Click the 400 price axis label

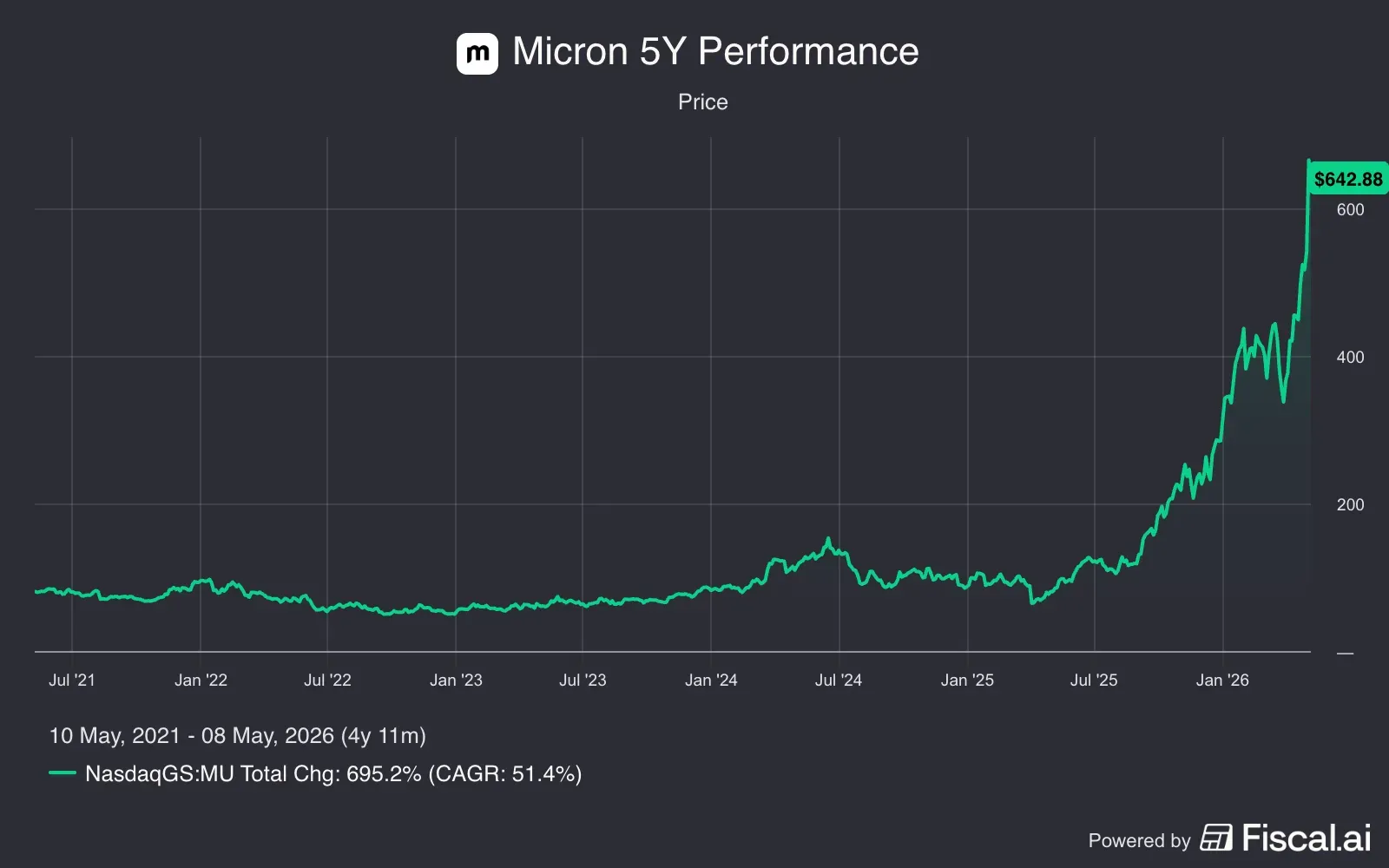[1350, 357]
